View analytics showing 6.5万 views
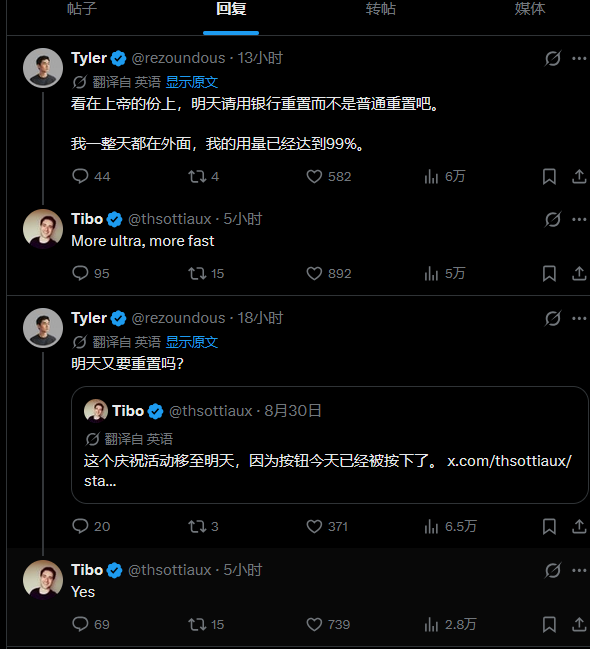Viewport: 590px width, 649px height. pos(450,526)
